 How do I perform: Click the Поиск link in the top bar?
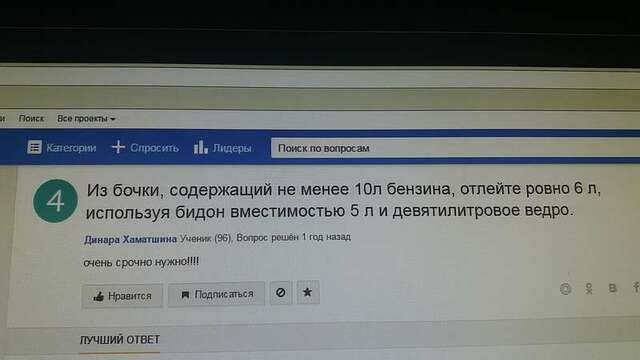(x=31, y=118)
